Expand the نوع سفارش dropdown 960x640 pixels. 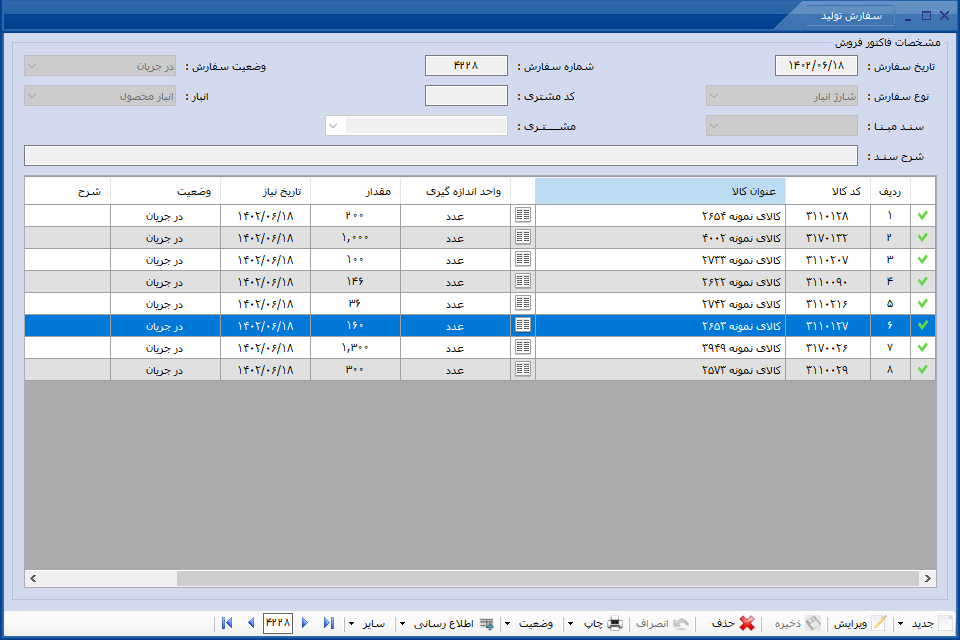tap(714, 96)
